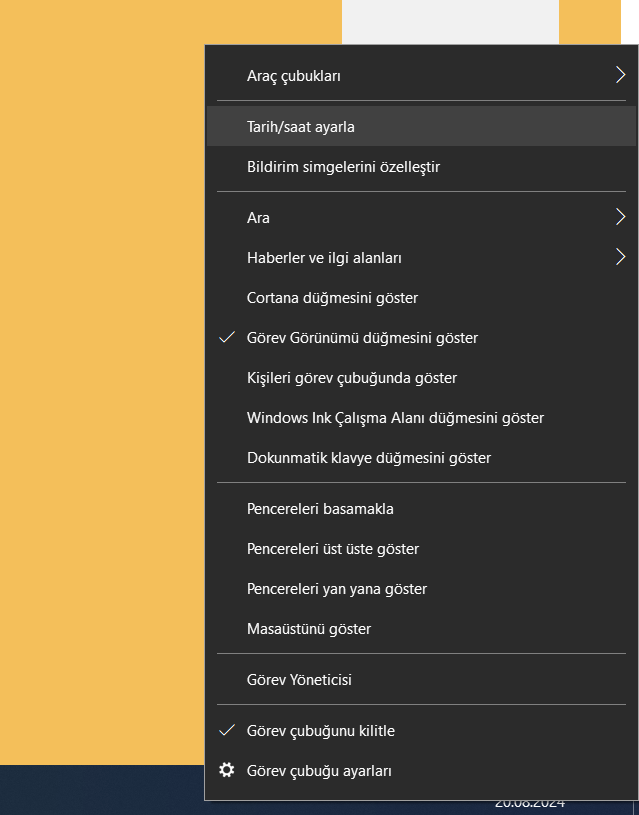Choose Bildirim simgelerini özelleştir
The image size is (639, 815).
pos(421,167)
